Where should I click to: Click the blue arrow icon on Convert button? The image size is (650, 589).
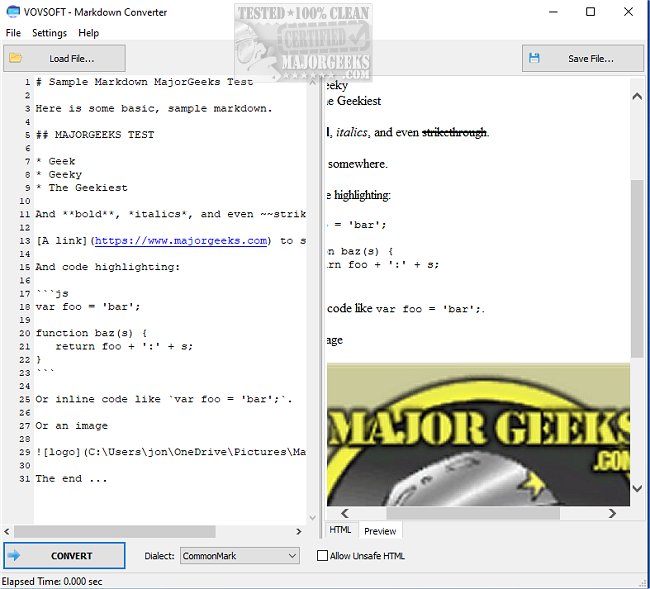point(14,555)
